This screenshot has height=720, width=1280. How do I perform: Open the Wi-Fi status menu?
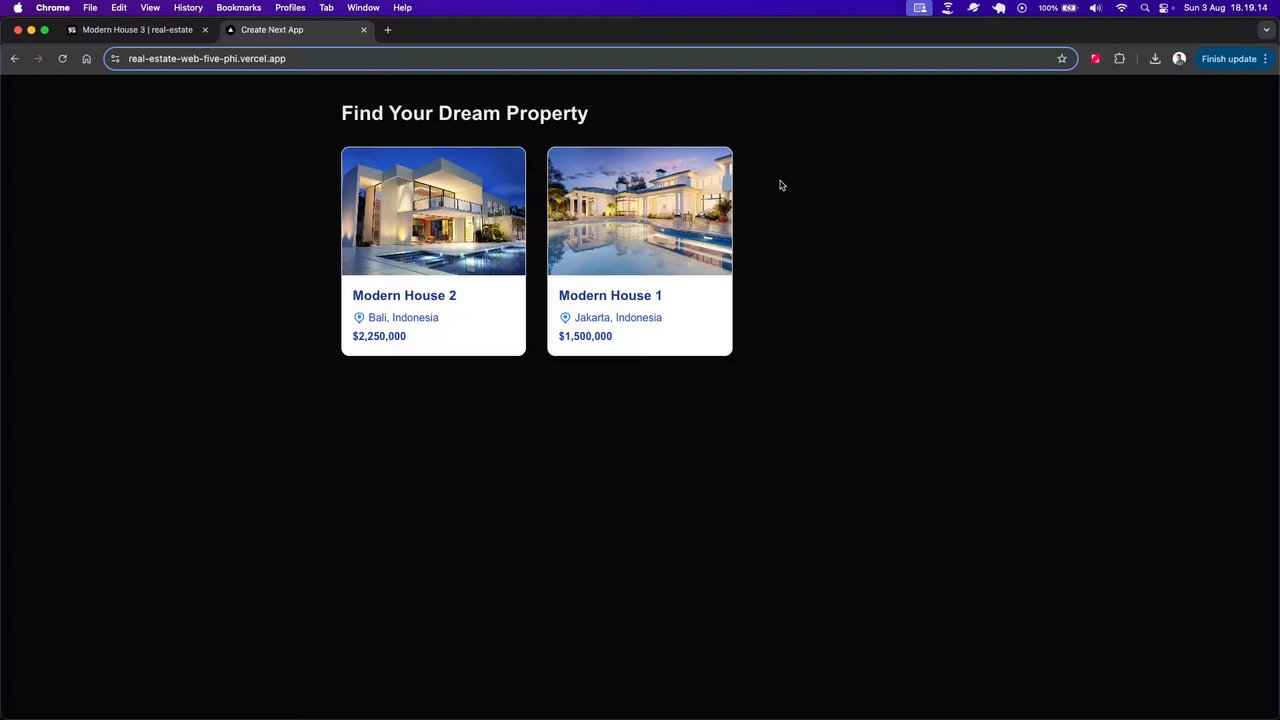click(x=1121, y=8)
